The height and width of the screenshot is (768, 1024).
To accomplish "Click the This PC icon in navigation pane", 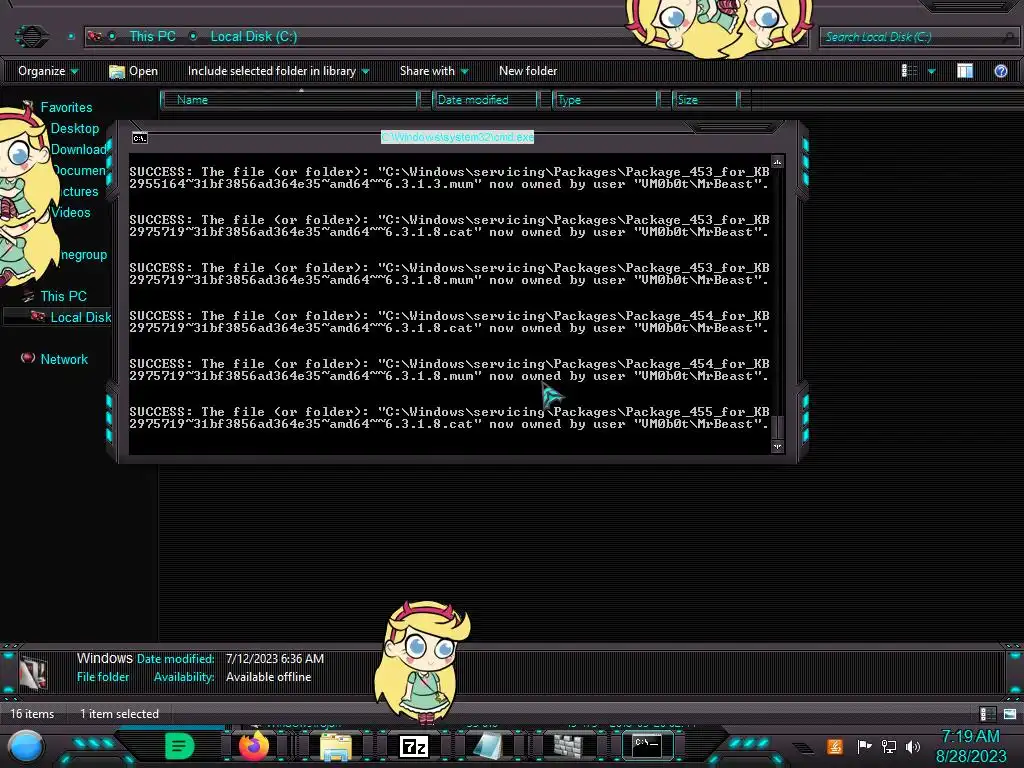I will point(27,296).
